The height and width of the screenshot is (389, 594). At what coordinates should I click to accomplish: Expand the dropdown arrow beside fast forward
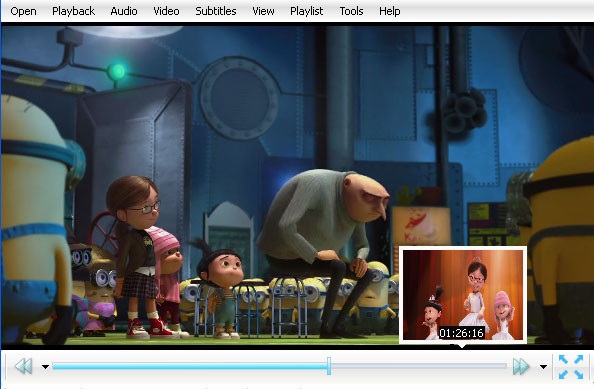543,367
